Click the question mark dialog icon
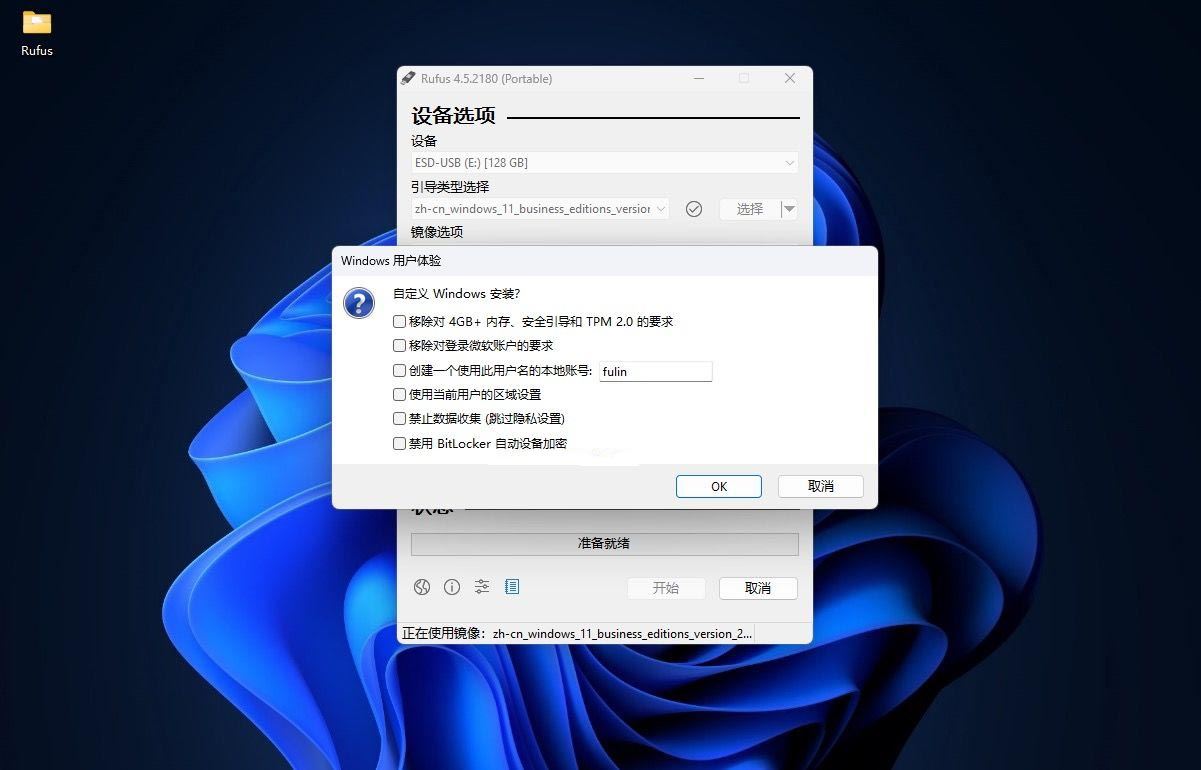Image resolution: width=1201 pixels, height=770 pixels. tap(359, 302)
